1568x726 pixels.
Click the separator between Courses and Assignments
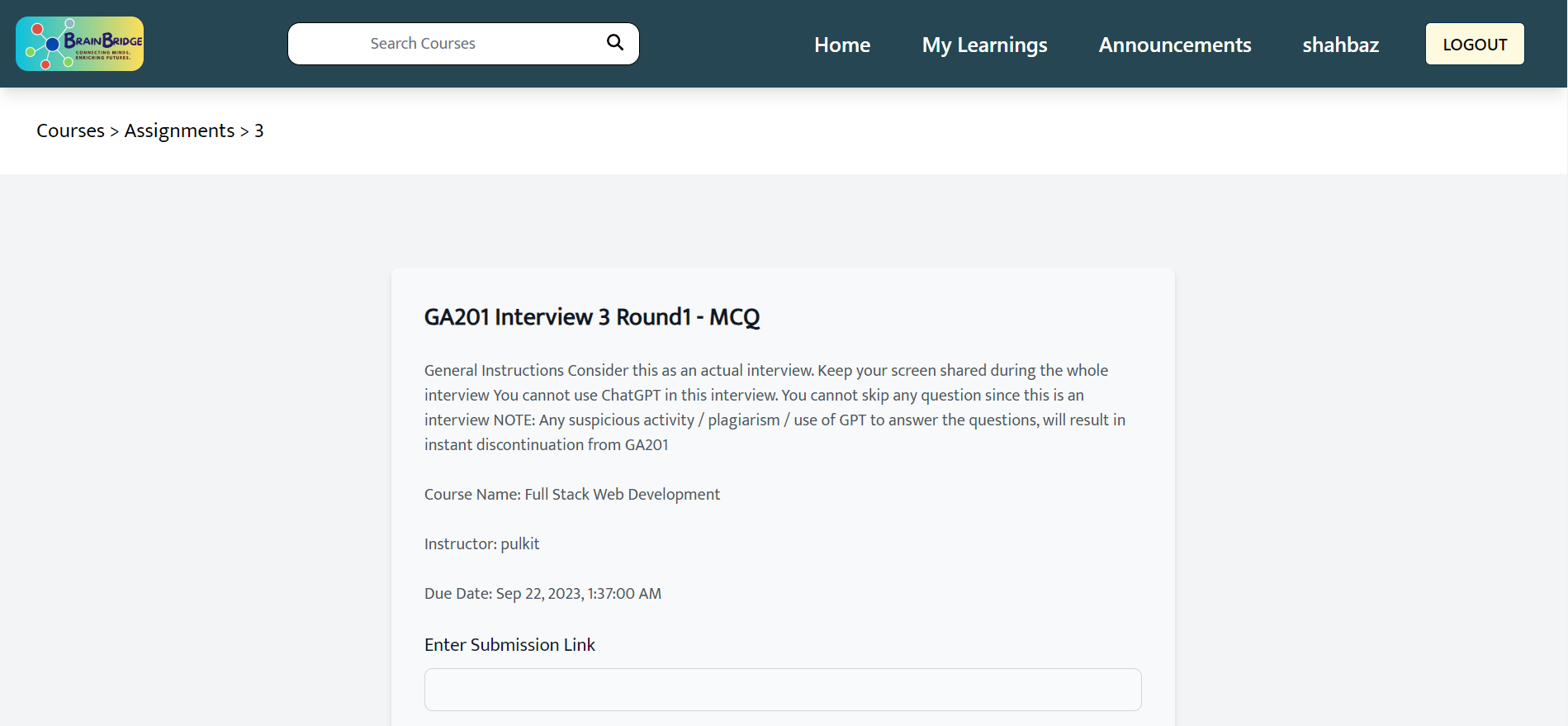(115, 131)
